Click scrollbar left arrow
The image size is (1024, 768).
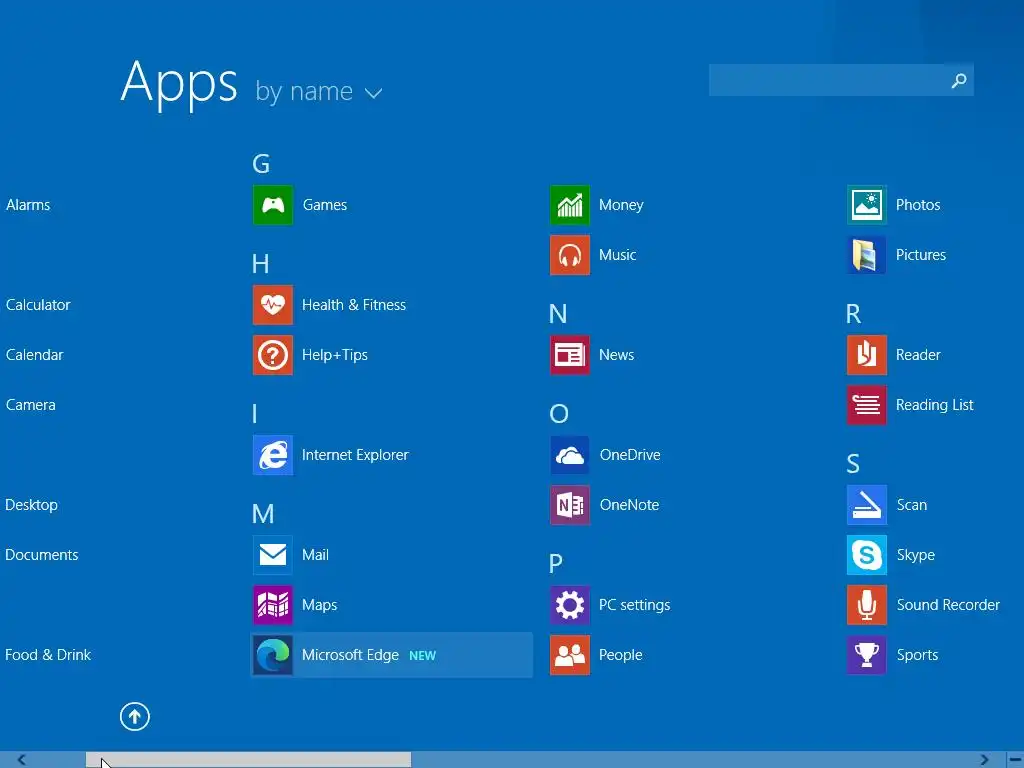pos(22,760)
